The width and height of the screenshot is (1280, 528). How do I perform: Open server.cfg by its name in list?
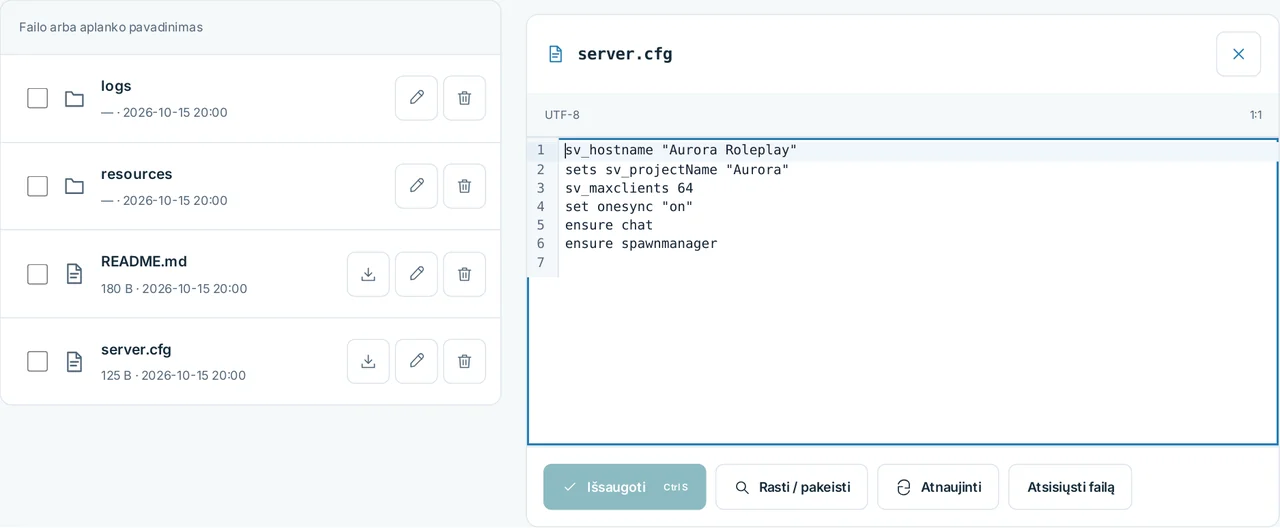click(x=136, y=350)
